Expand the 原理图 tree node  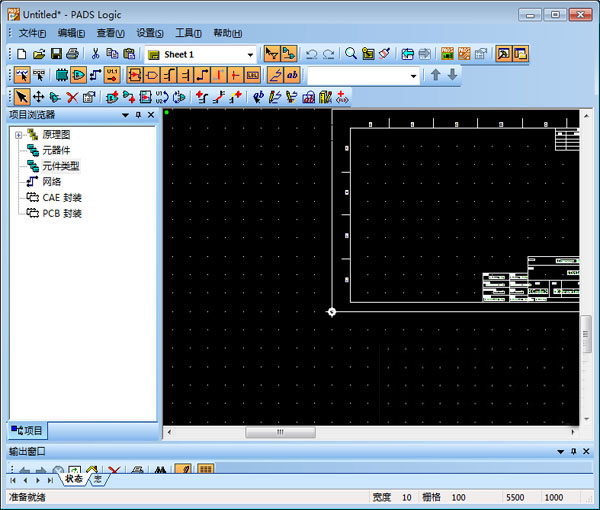18,135
